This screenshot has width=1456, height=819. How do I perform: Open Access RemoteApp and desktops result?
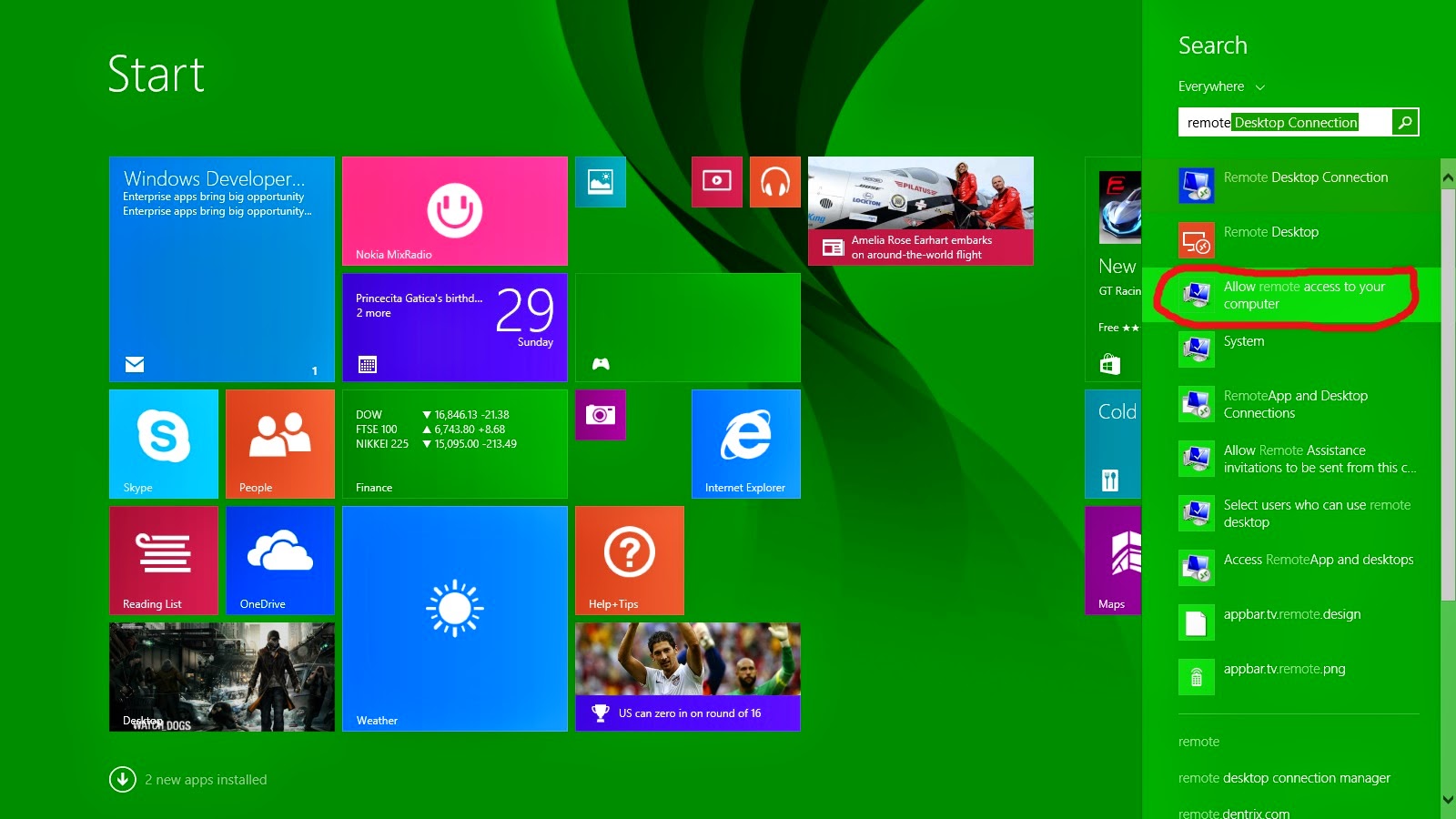pos(1291,568)
